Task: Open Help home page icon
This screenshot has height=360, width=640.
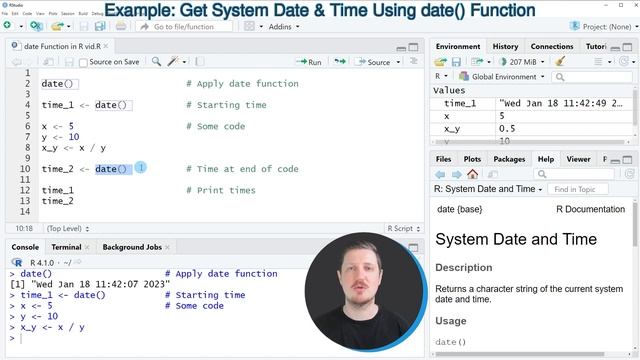Action: (473, 174)
